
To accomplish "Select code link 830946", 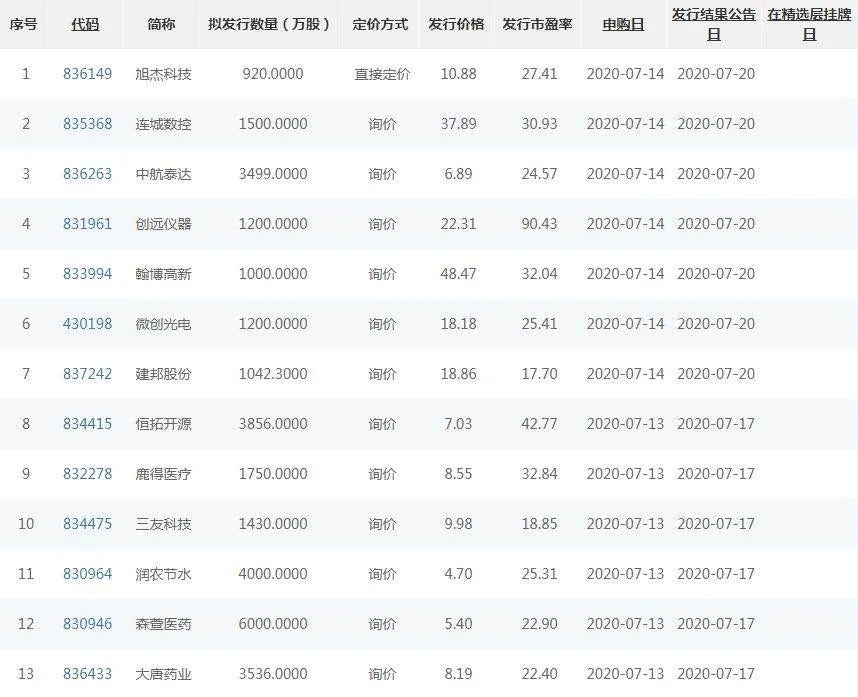I will click(x=87, y=624).
